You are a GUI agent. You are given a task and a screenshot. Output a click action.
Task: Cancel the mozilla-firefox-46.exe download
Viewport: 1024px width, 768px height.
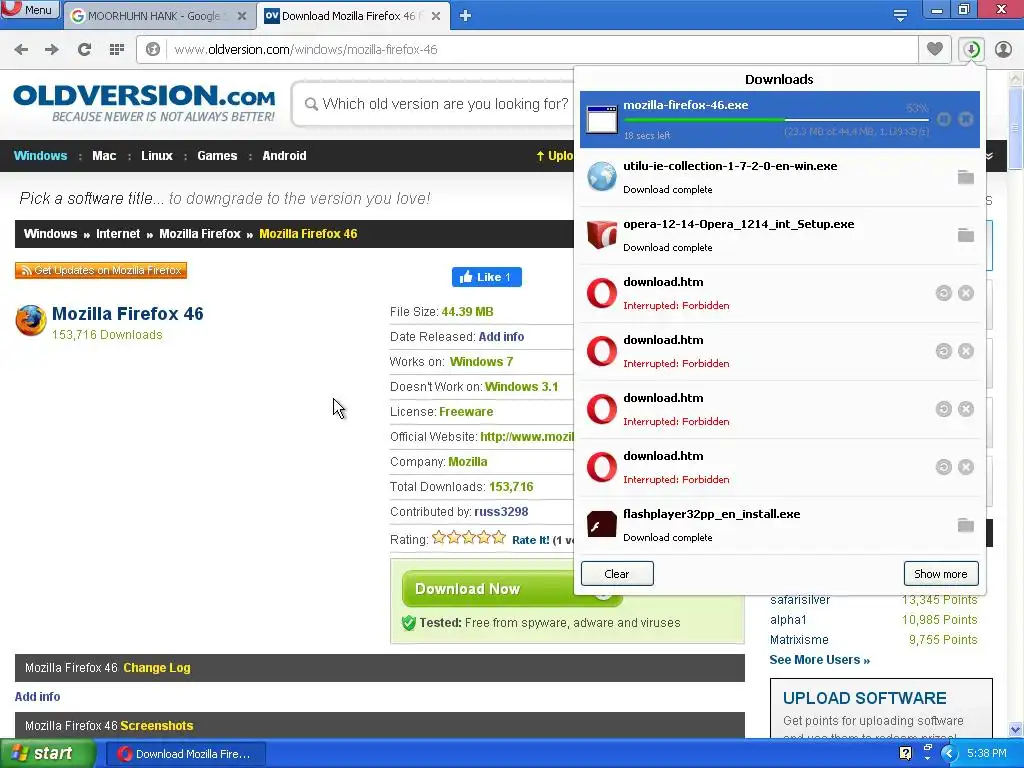click(x=966, y=119)
